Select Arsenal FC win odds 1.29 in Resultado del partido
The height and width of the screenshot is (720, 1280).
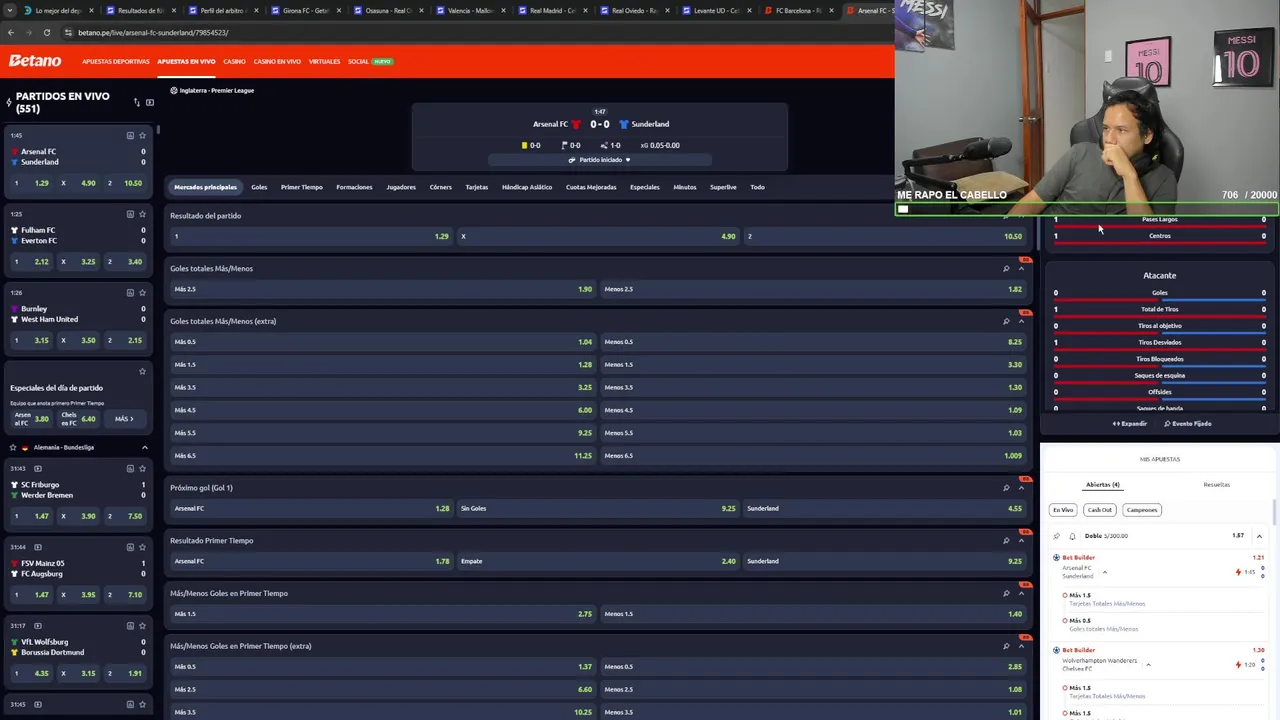(x=312, y=236)
